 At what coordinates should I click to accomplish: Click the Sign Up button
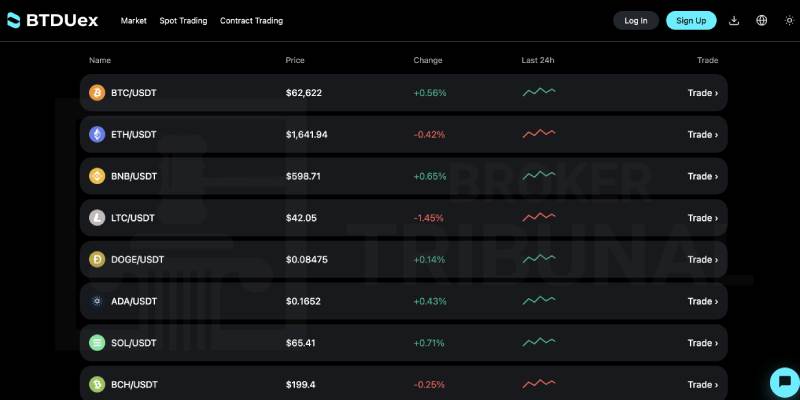pyautogui.click(x=691, y=20)
